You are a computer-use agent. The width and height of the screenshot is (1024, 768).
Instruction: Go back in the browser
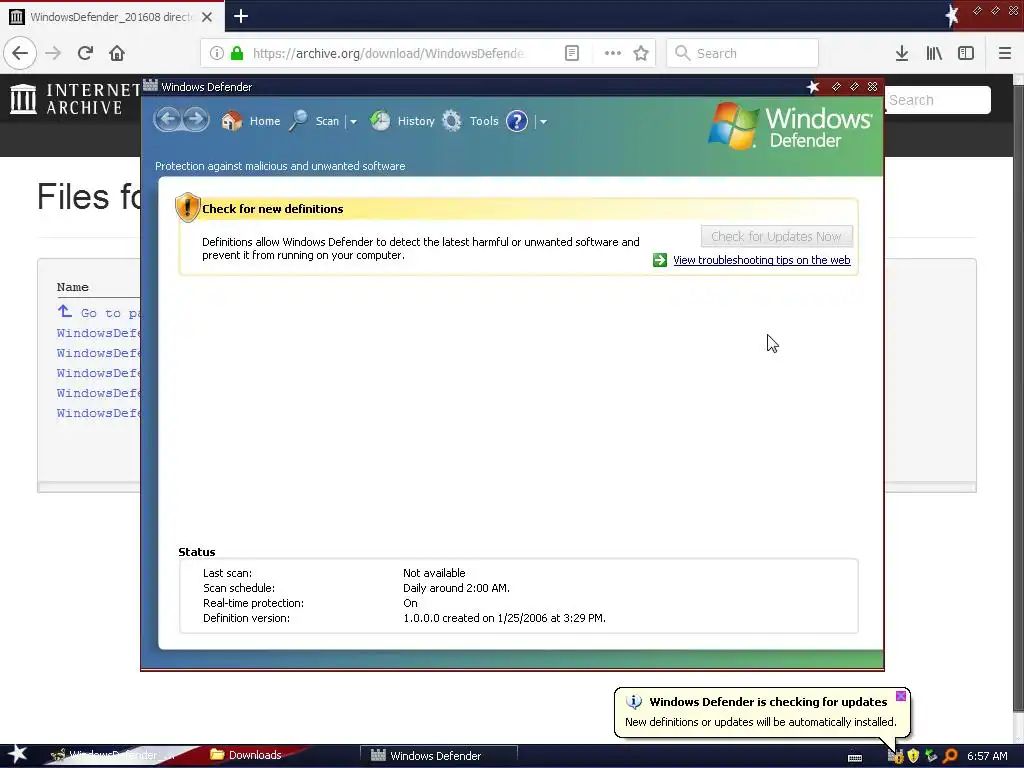click(20, 53)
